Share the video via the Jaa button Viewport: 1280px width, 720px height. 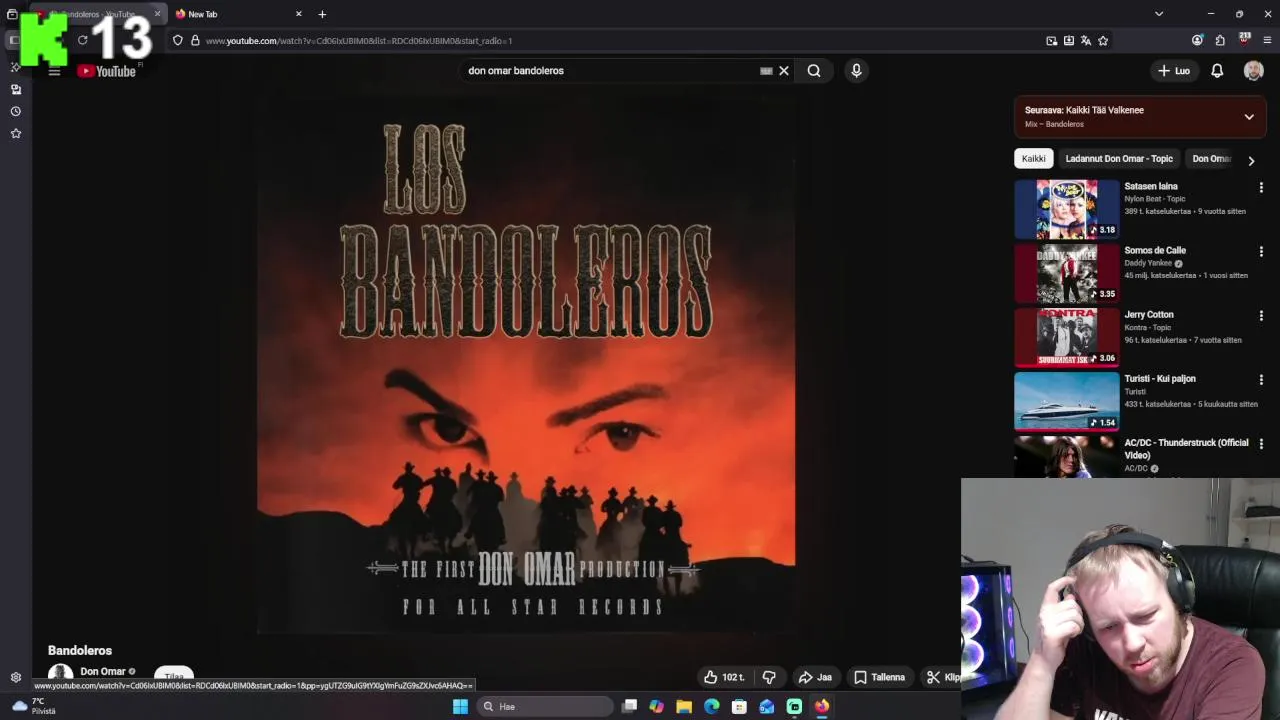point(815,677)
